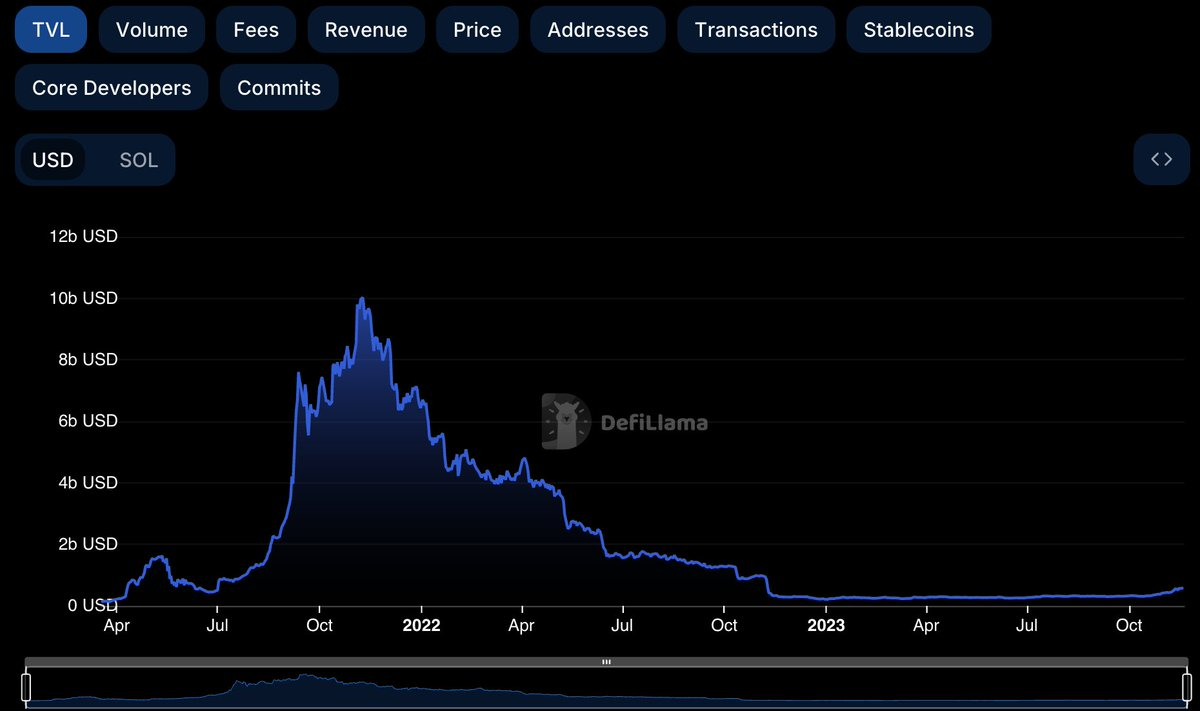Turn on Core Developers metric
Screen dimensions: 1200x711
(x=111, y=88)
